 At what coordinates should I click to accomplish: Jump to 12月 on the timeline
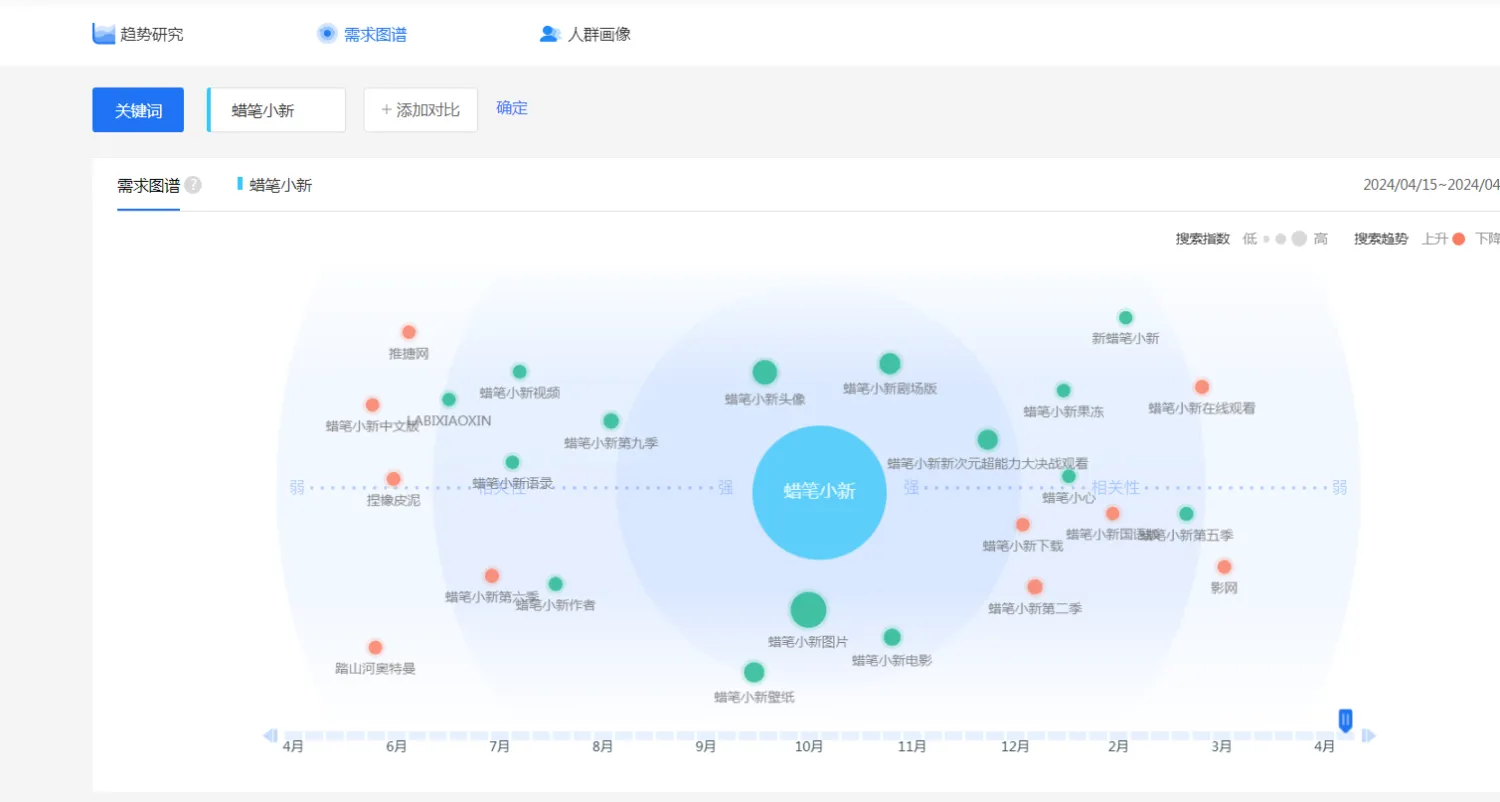click(1015, 746)
